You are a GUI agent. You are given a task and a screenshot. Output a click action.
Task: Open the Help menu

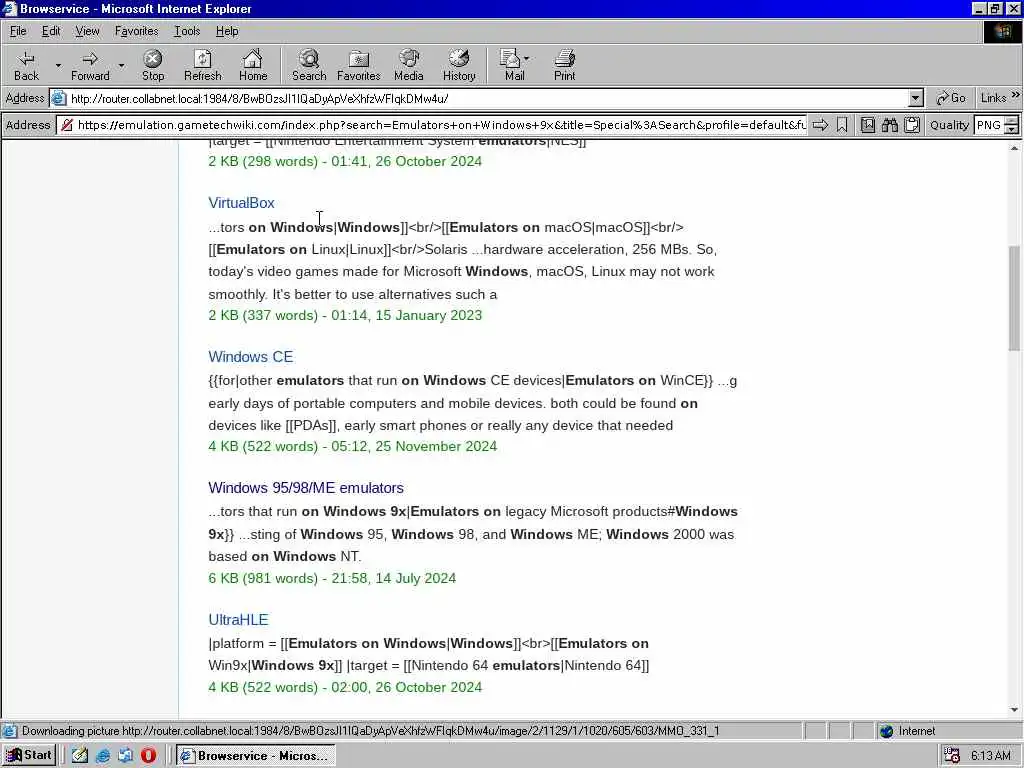227,31
